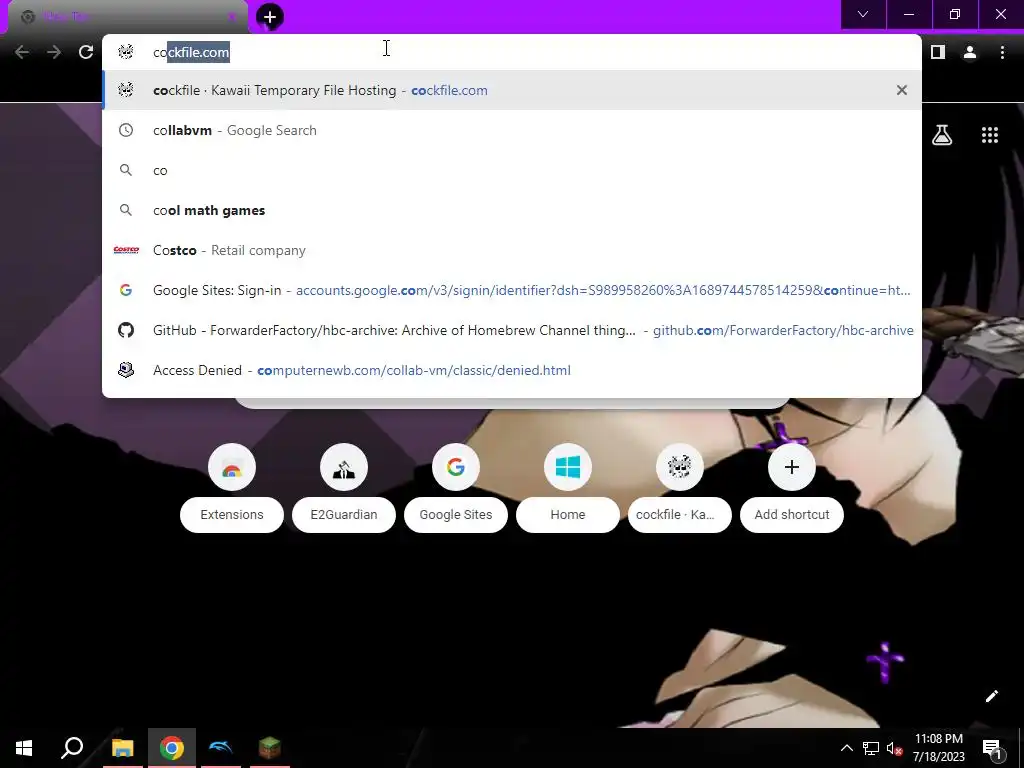Open clock showing 11:08 PM
This screenshot has width=1024, height=768.
coord(938,748)
